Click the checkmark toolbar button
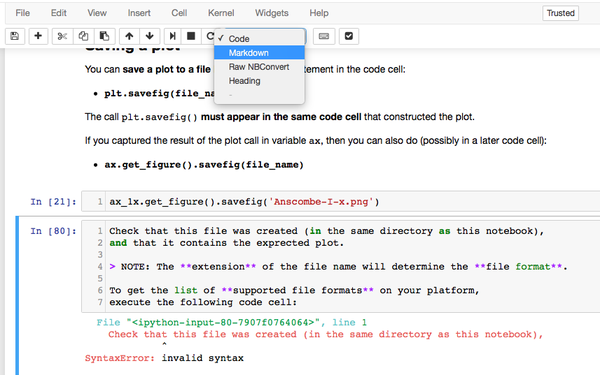600x375 pixels. [x=349, y=36]
